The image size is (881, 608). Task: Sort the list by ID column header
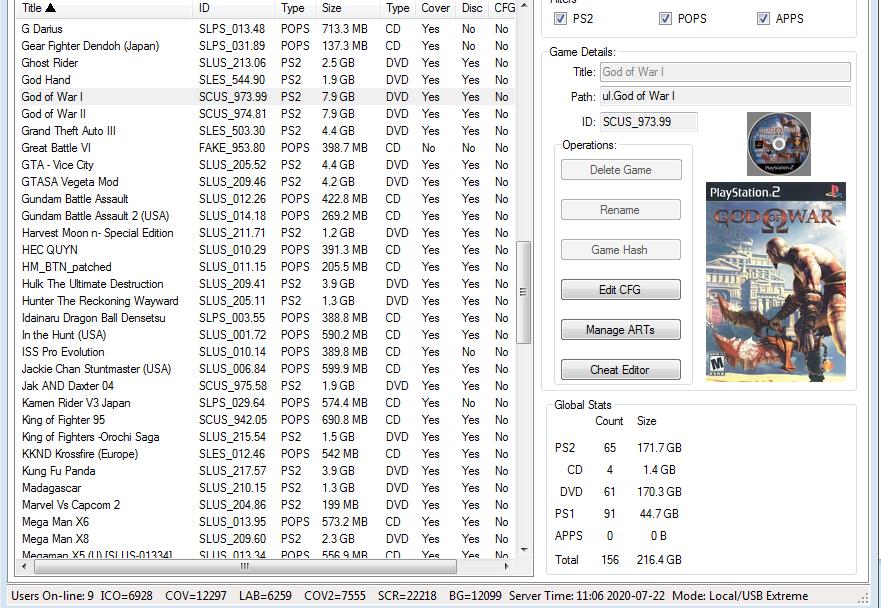pyautogui.click(x=234, y=8)
